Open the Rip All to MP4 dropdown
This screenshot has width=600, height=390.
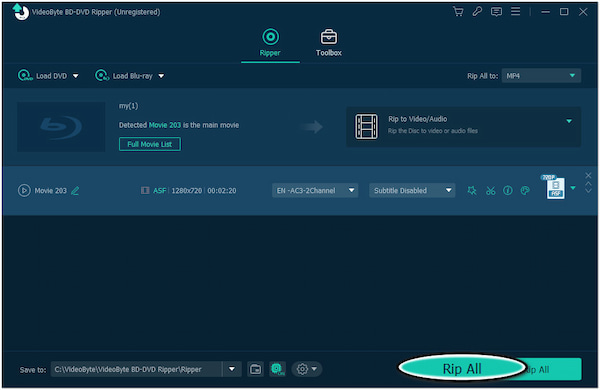(x=541, y=76)
